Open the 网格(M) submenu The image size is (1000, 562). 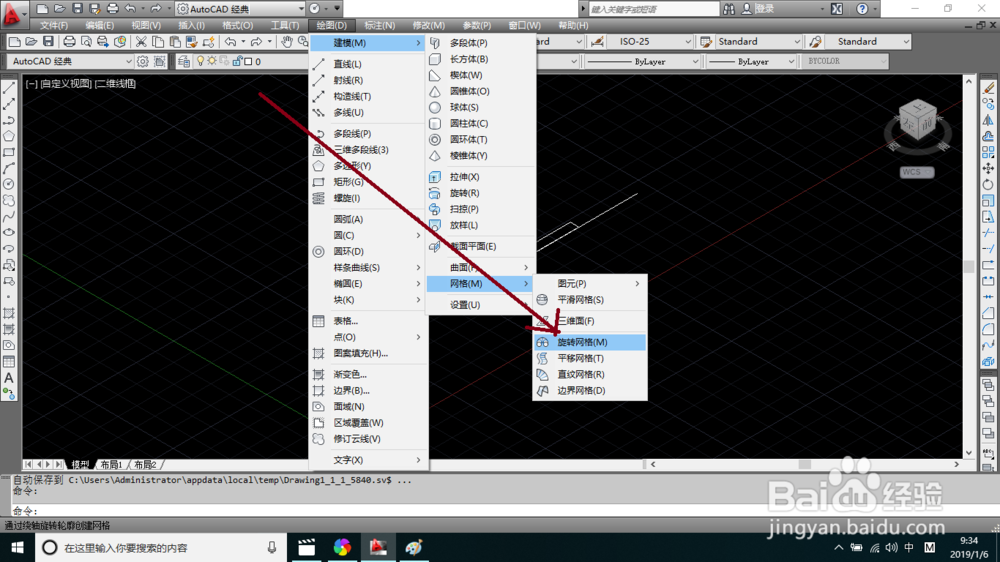point(480,283)
